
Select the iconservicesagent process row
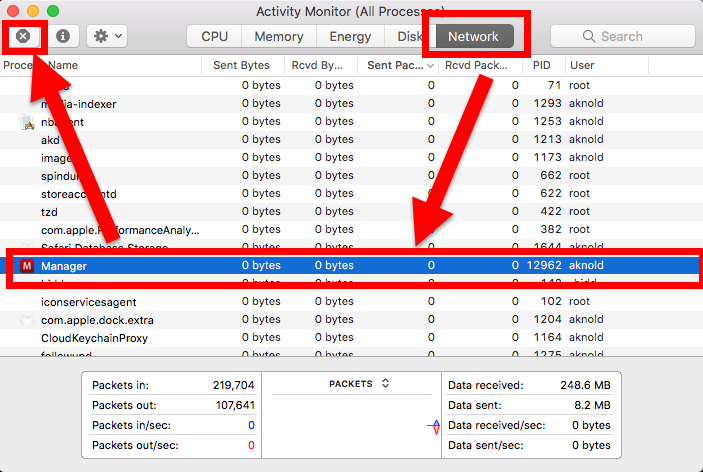click(x=300, y=302)
